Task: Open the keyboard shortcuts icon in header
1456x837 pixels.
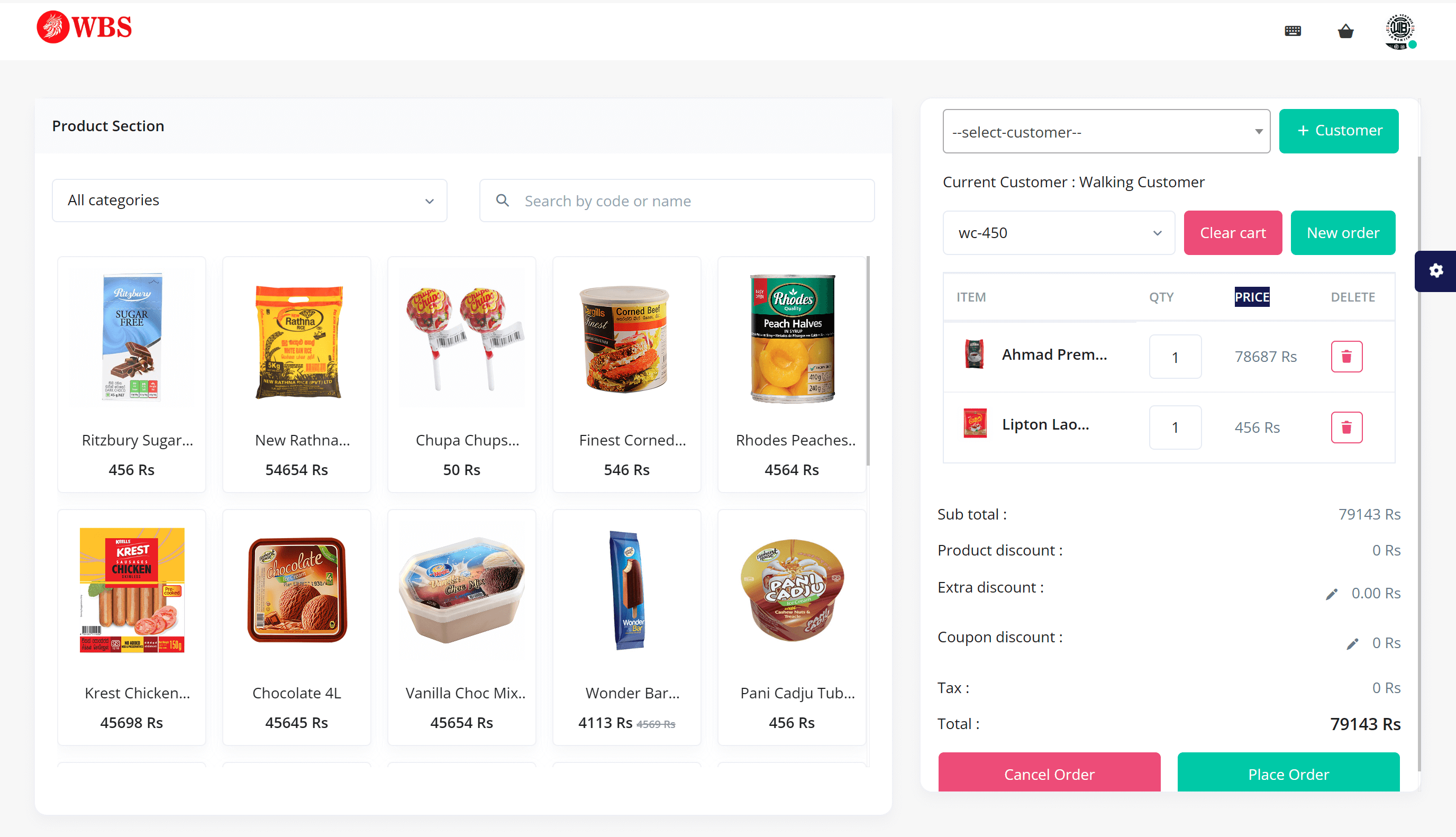Action: (1292, 31)
